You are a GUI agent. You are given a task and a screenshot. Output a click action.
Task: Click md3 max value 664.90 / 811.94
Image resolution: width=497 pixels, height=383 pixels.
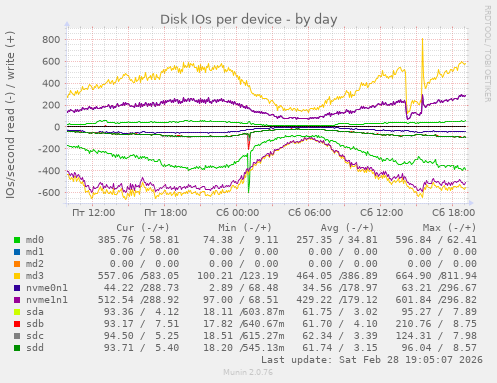pos(436,276)
